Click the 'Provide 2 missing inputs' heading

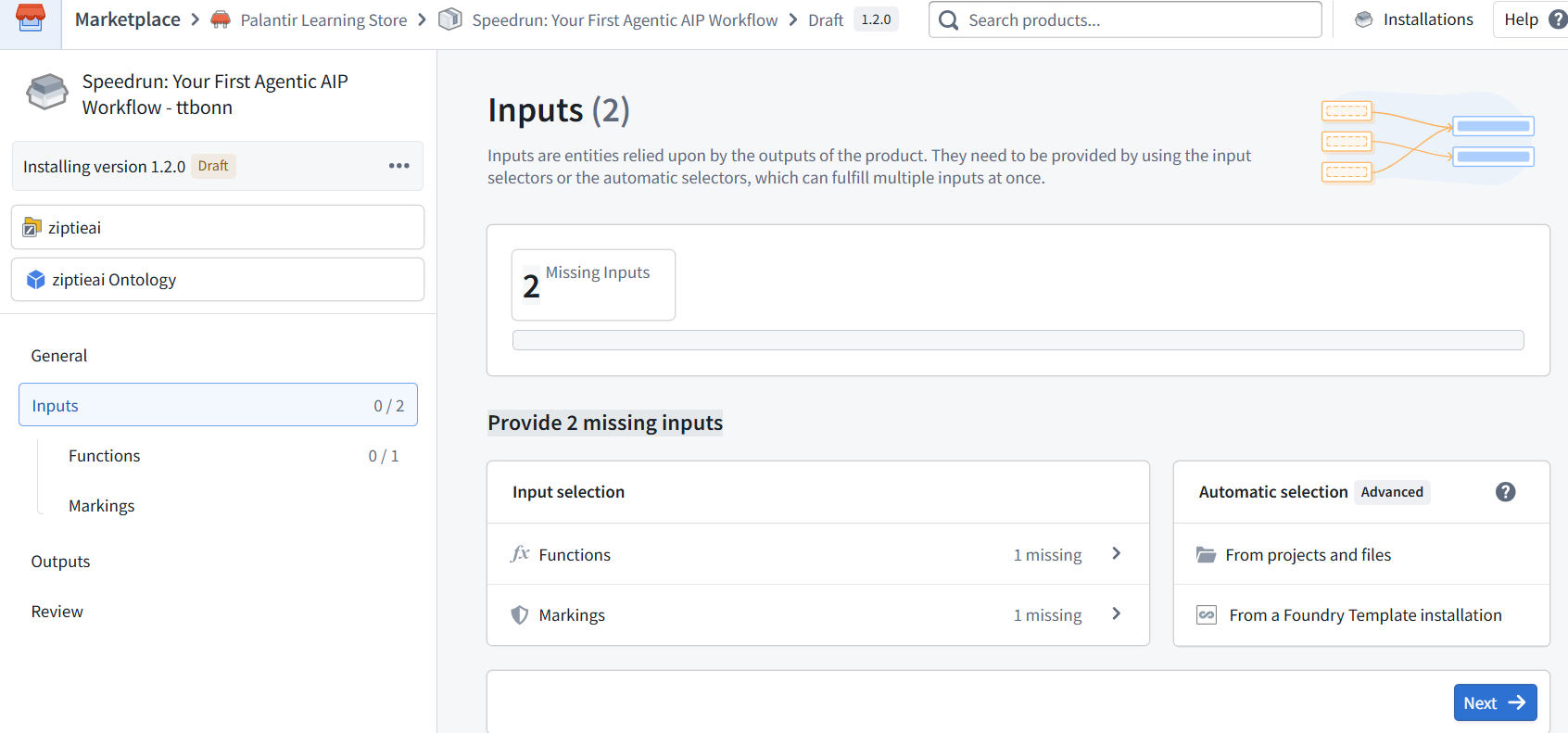605,423
